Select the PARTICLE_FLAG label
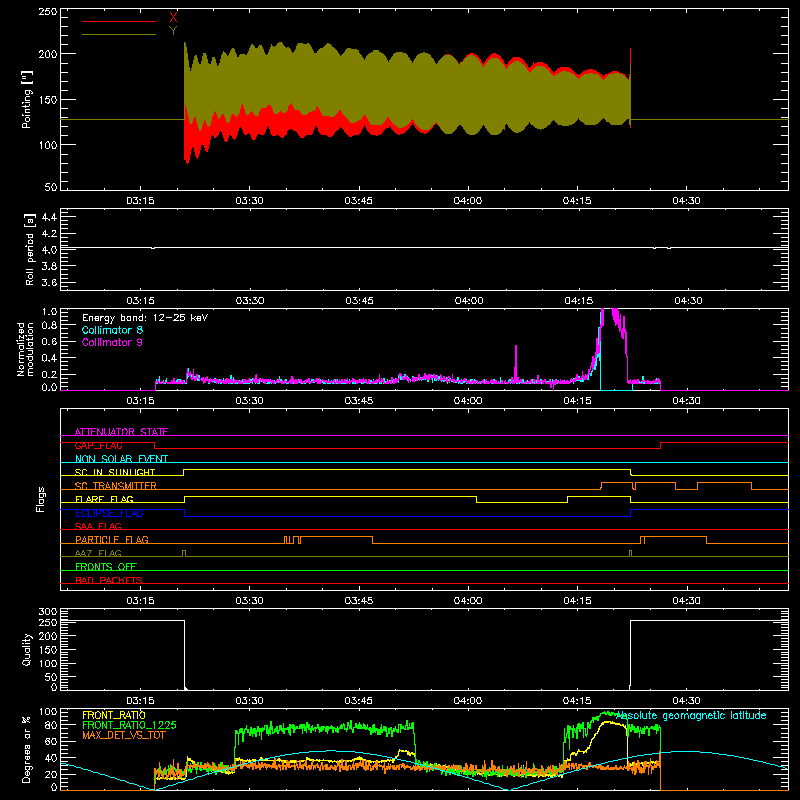The image size is (800, 800). tap(112, 539)
